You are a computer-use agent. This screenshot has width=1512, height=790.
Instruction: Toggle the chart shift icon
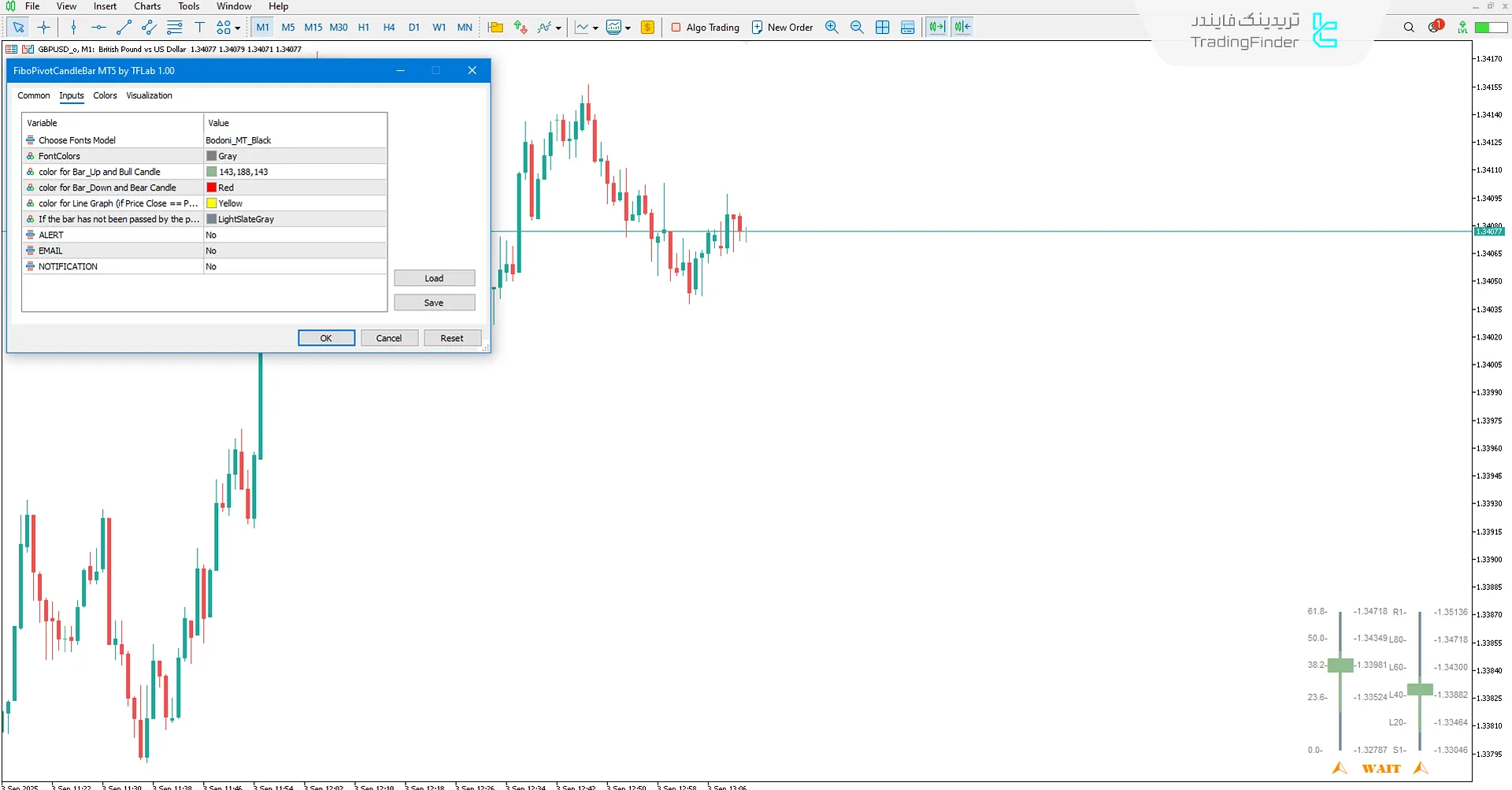pyautogui.click(x=962, y=27)
